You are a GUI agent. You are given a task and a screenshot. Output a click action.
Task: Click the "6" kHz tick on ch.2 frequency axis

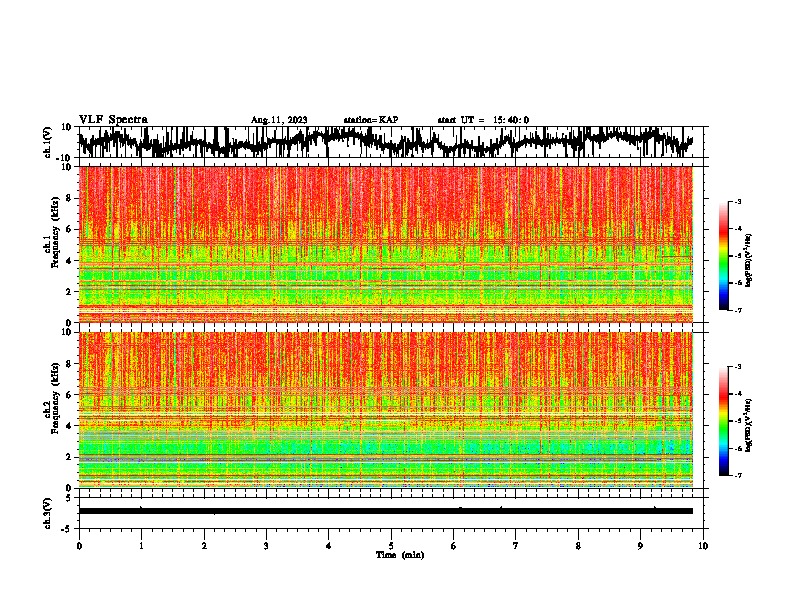70,395
